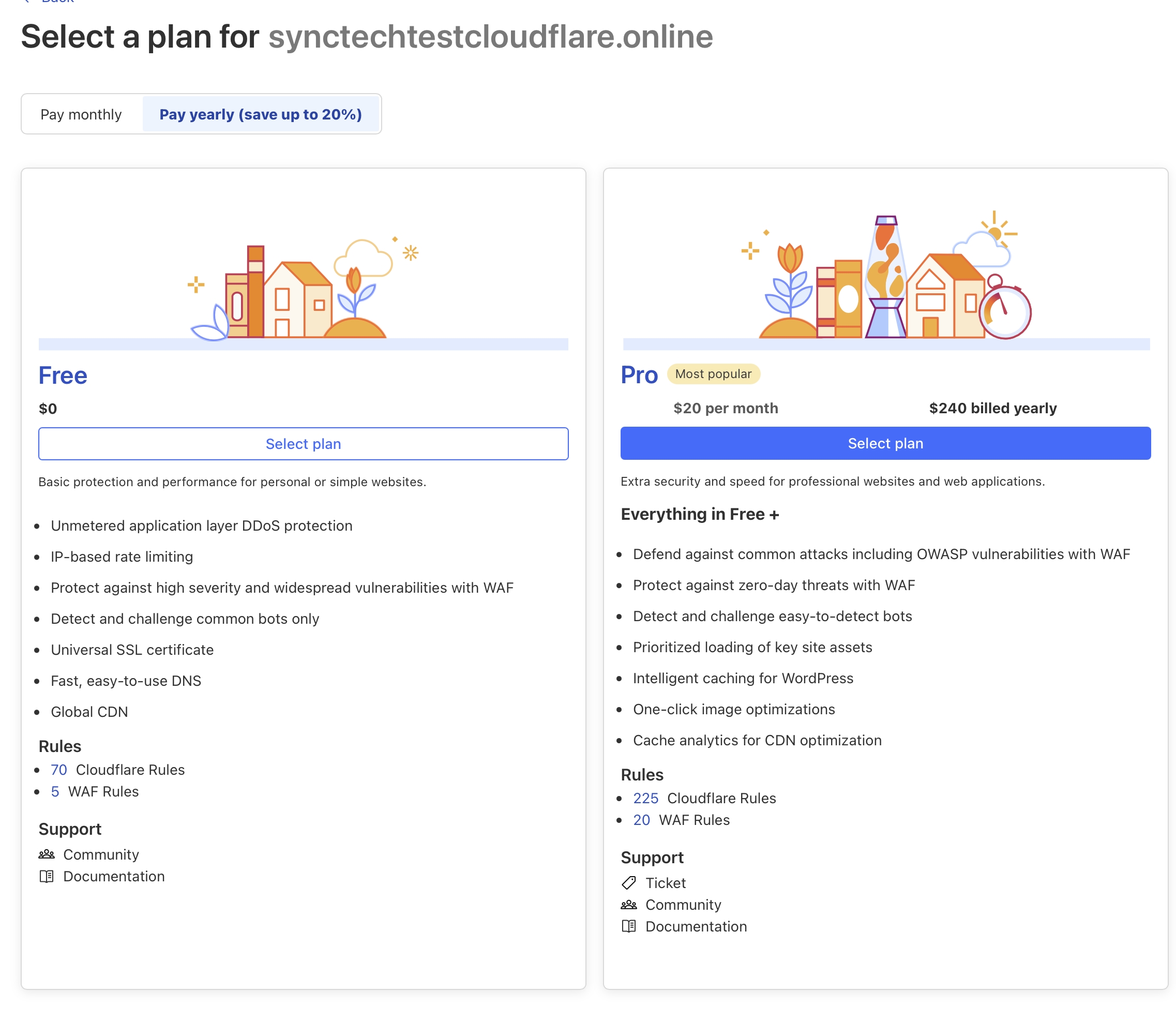Viewport: 1176px width, 1022px height.
Task: Click Community people icon in Pro plan
Action: click(628, 905)
